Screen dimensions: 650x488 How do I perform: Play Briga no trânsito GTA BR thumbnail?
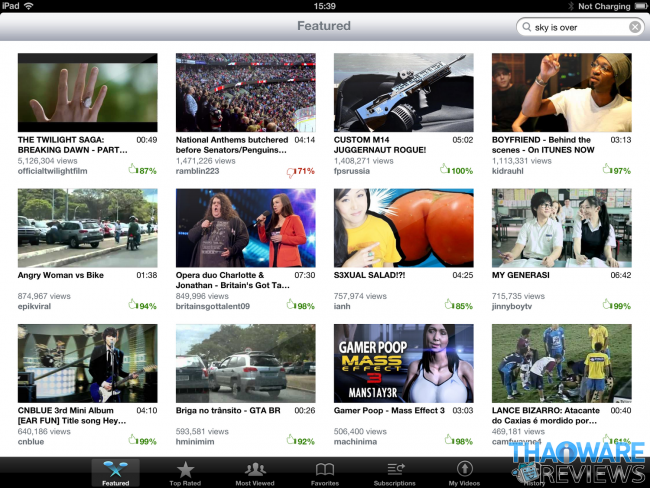[x=245, y=363]
